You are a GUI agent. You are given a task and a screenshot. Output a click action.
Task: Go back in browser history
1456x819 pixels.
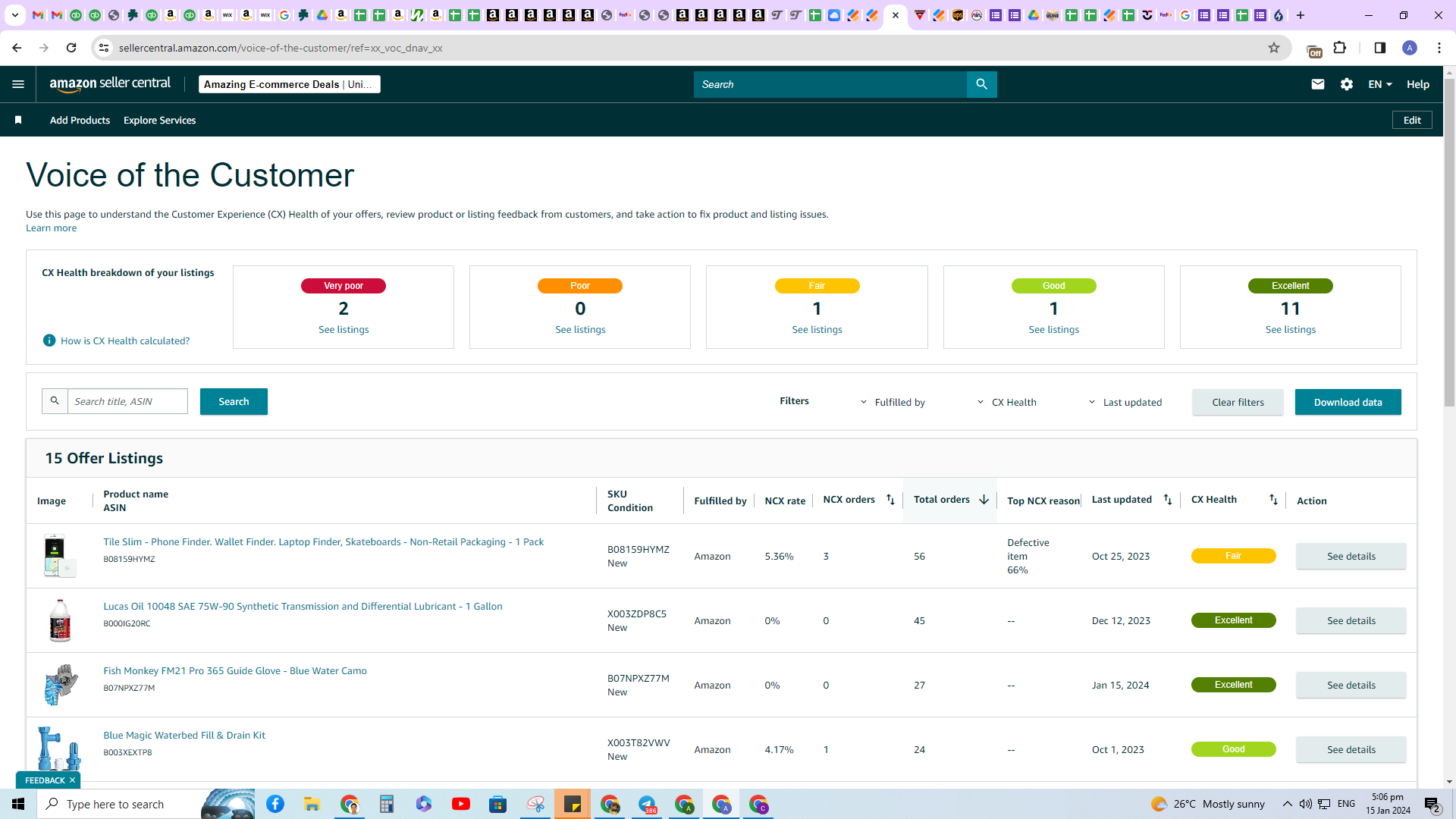coord(17,48)
